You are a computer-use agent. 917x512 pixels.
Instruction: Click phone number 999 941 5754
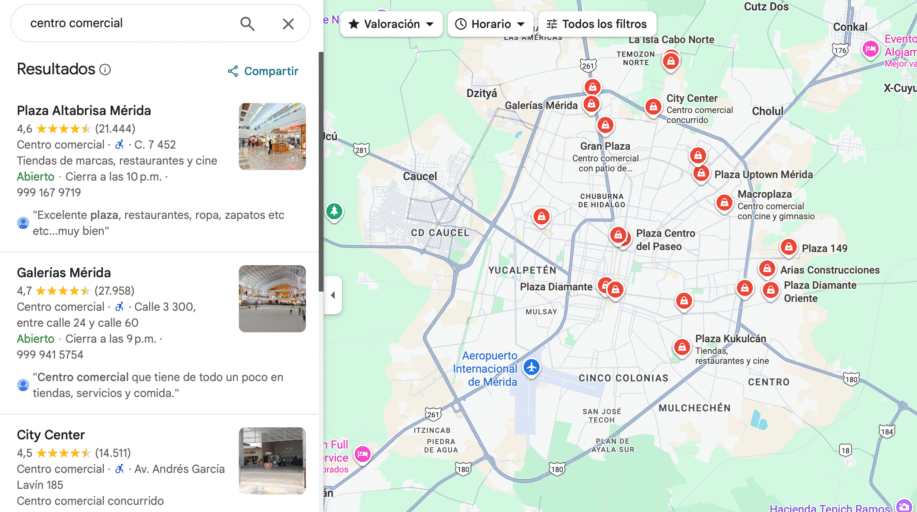click(x=50, y=355)
